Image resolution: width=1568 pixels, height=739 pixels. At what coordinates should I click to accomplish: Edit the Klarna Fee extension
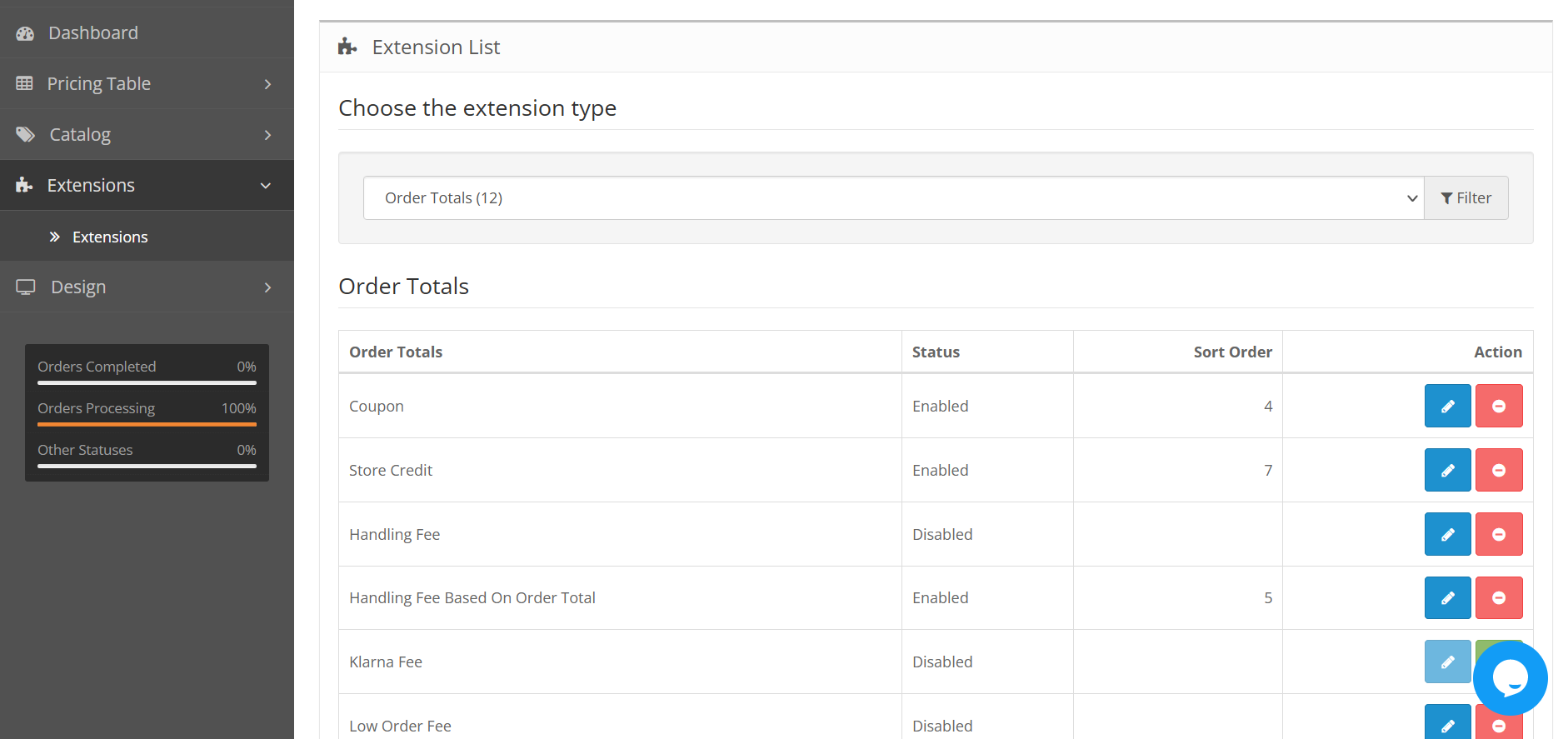1447,662
